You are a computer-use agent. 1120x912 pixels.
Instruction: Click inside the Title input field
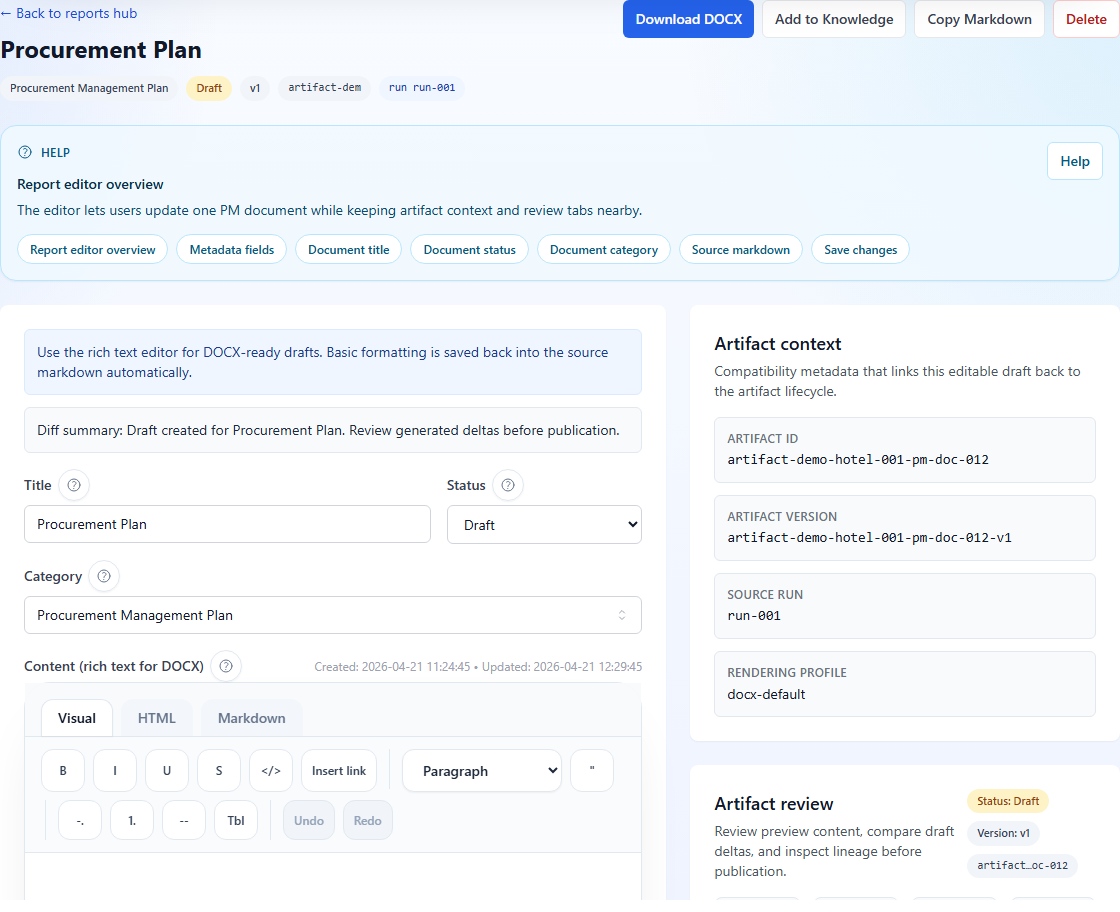(227, 524)
